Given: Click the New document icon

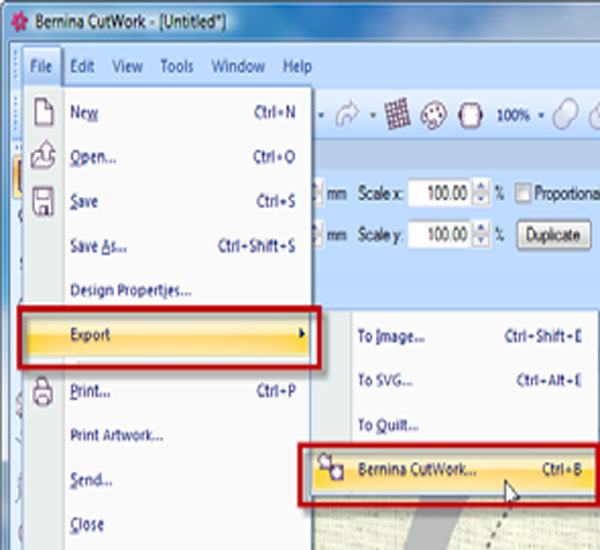Looking at the screenshot, I should click(x=43, y=112).
